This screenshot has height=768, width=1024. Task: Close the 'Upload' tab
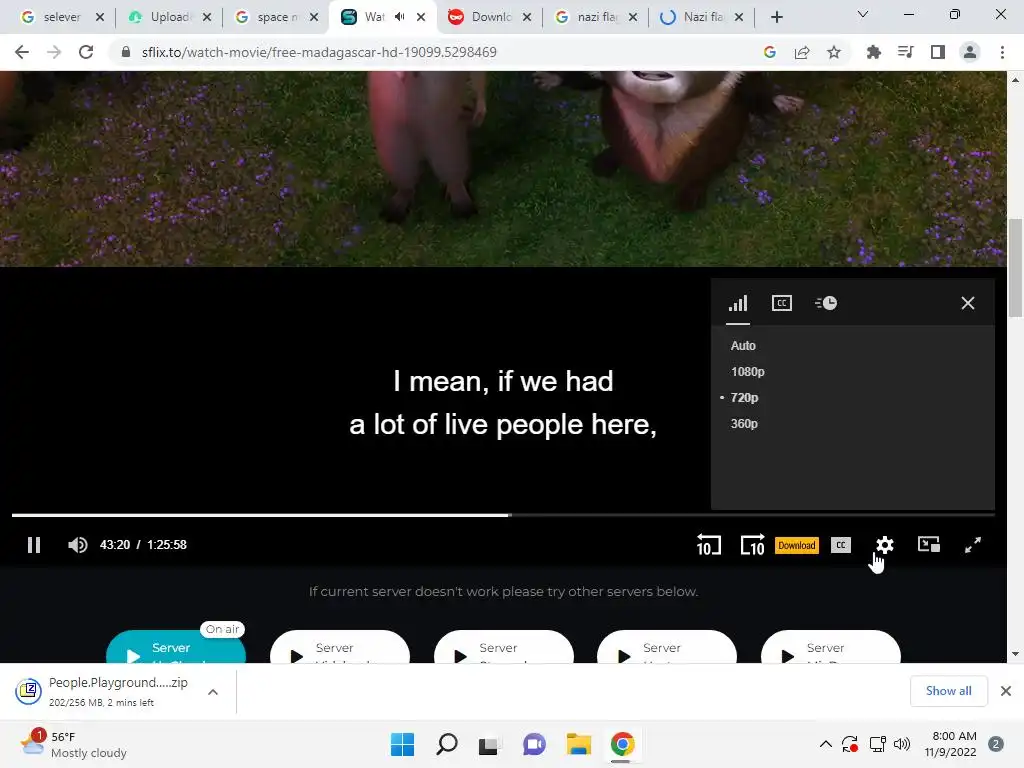[x=207, y=17]
